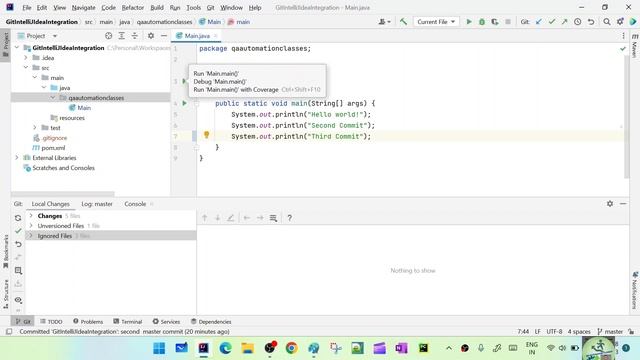The width and height of the screenshot is (640, 360).
Task: Click 4 spaces indent setting in status bar
Action: (579, 331)
